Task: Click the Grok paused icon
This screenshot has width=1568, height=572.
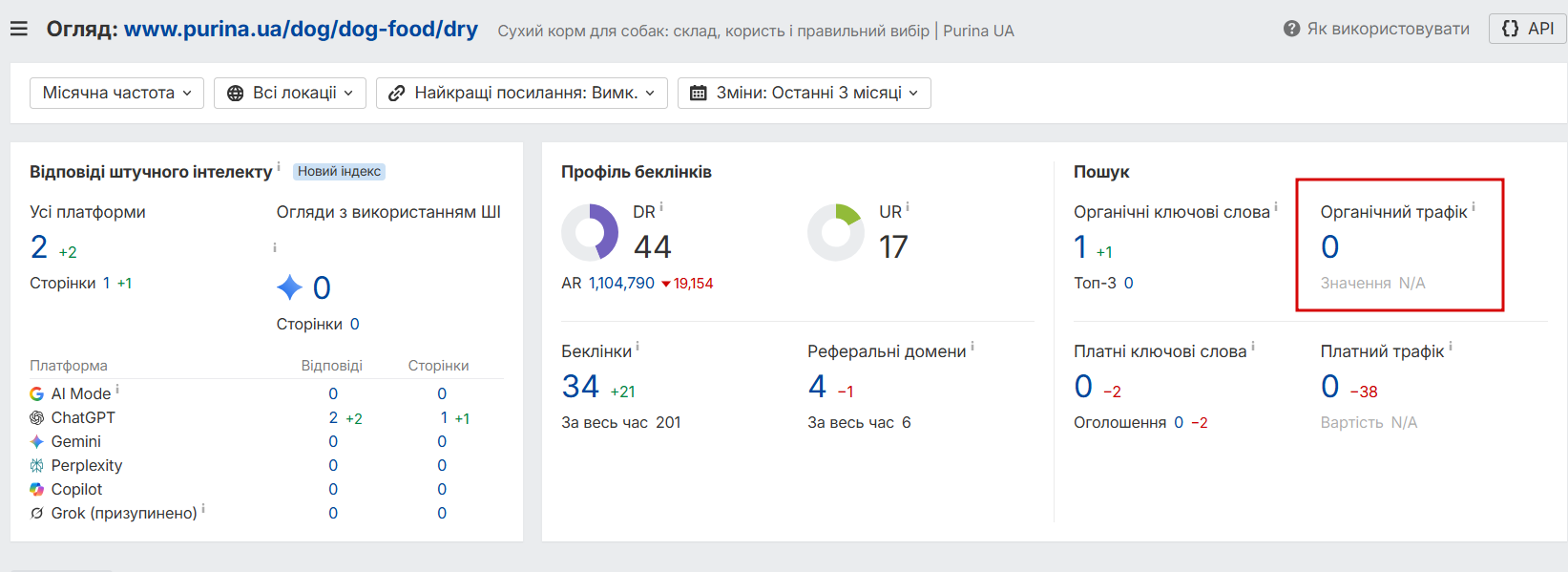Action: tap(36, 513)
